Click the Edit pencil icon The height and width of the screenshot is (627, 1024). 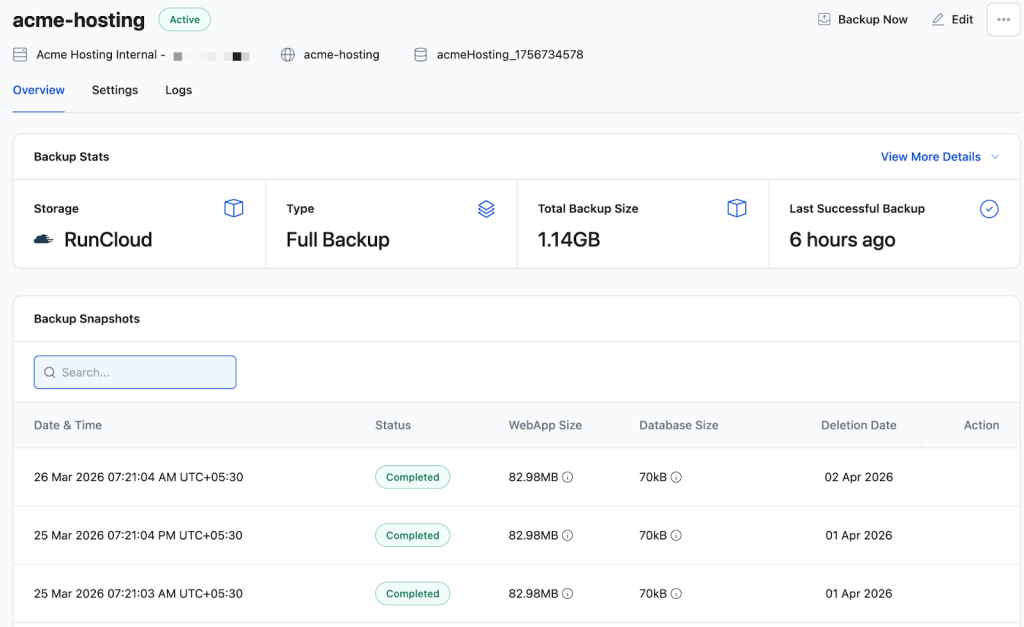pos(938,20)
